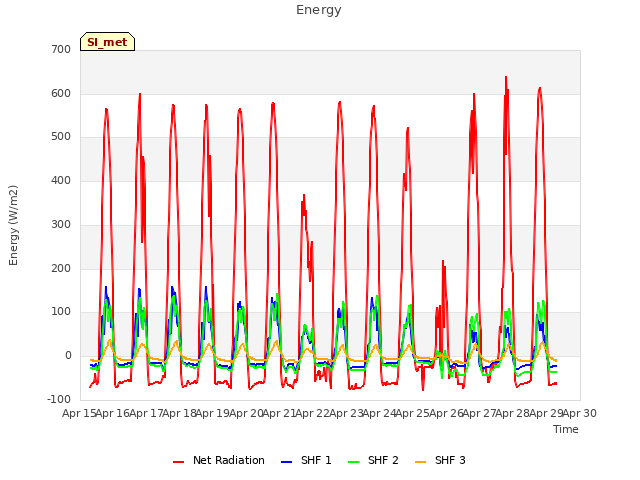This screenshot has width=640, height=480.
Task: Click the Apr 30 x-axis tick label
Action: tap(580, 413)
